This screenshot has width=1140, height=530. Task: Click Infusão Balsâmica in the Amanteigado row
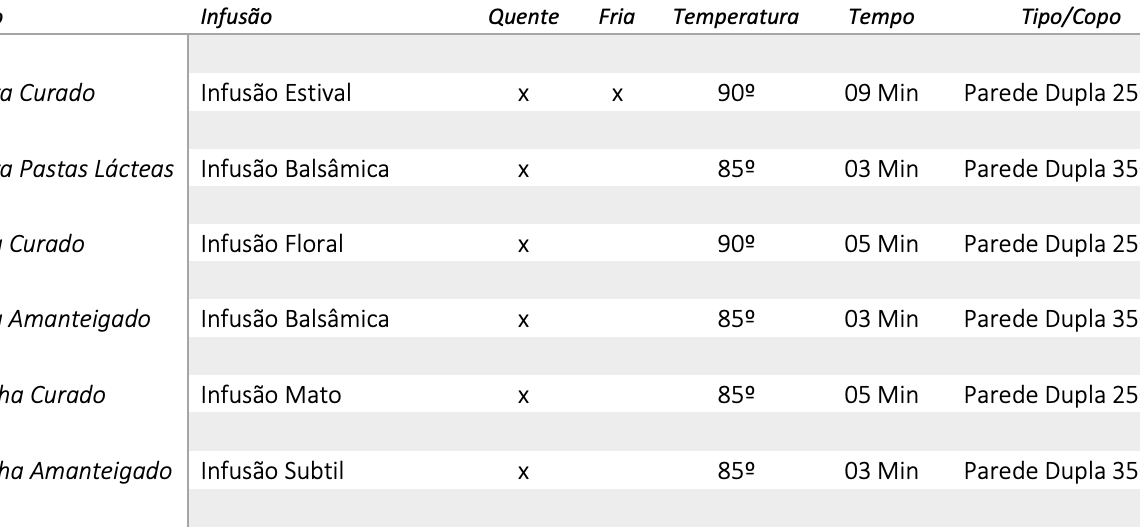click(295, 320)
